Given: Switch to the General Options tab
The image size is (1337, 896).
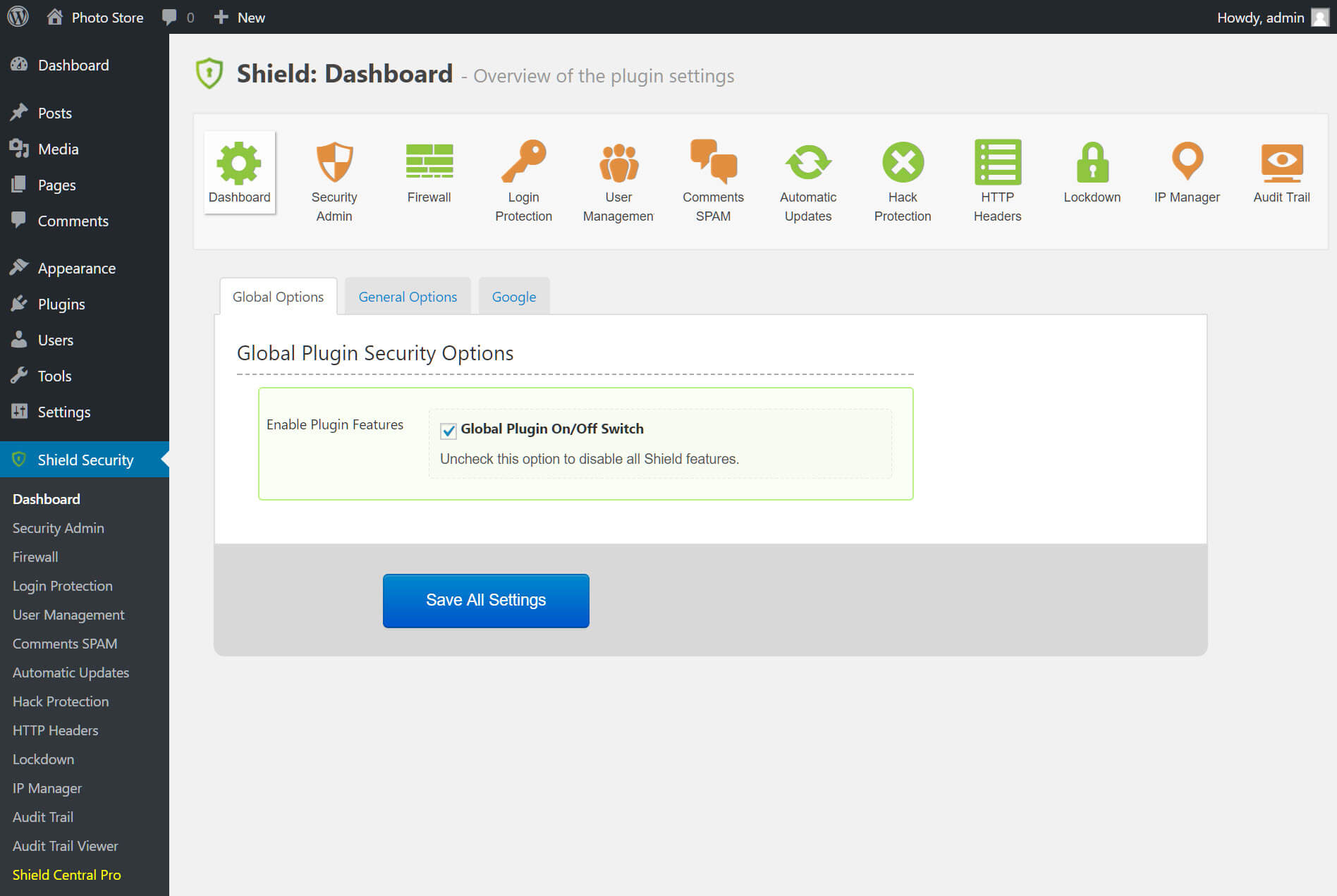Looking at the screenshot, I should tap(408, 297).
